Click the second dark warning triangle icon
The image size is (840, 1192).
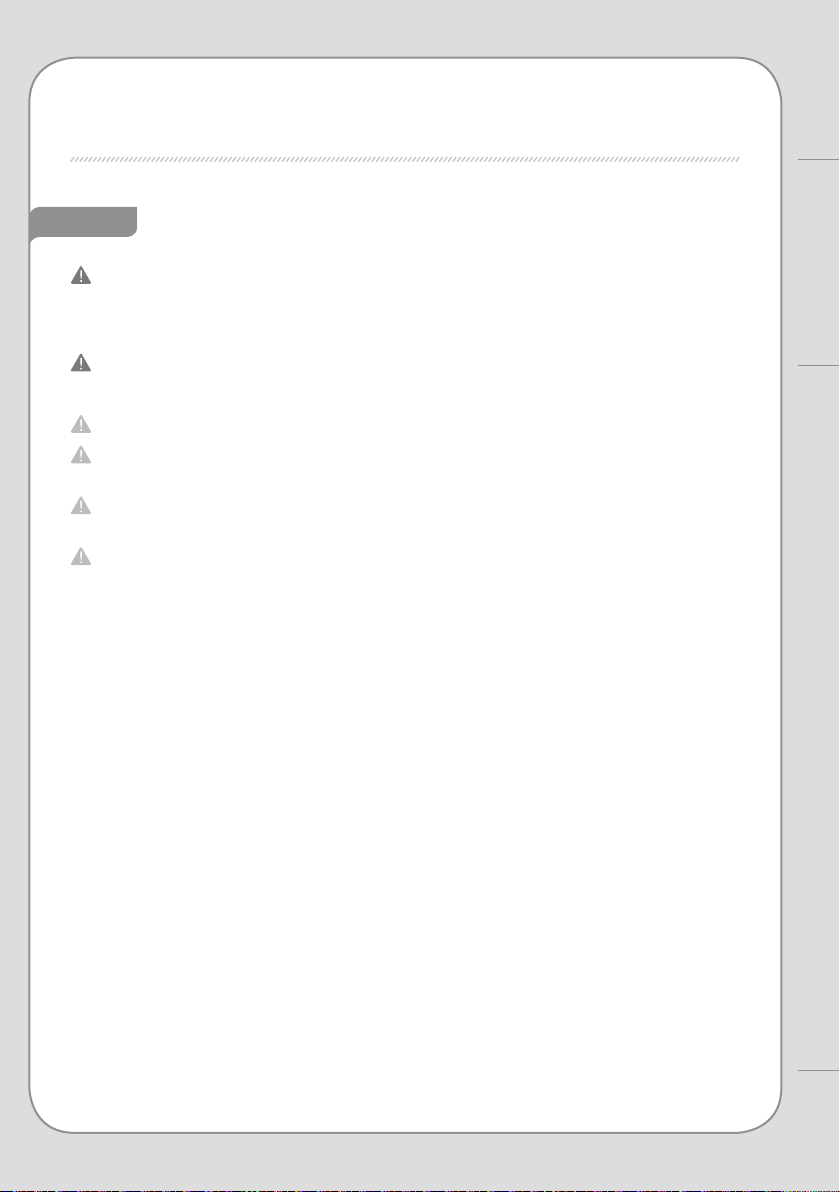pos(81,363)
